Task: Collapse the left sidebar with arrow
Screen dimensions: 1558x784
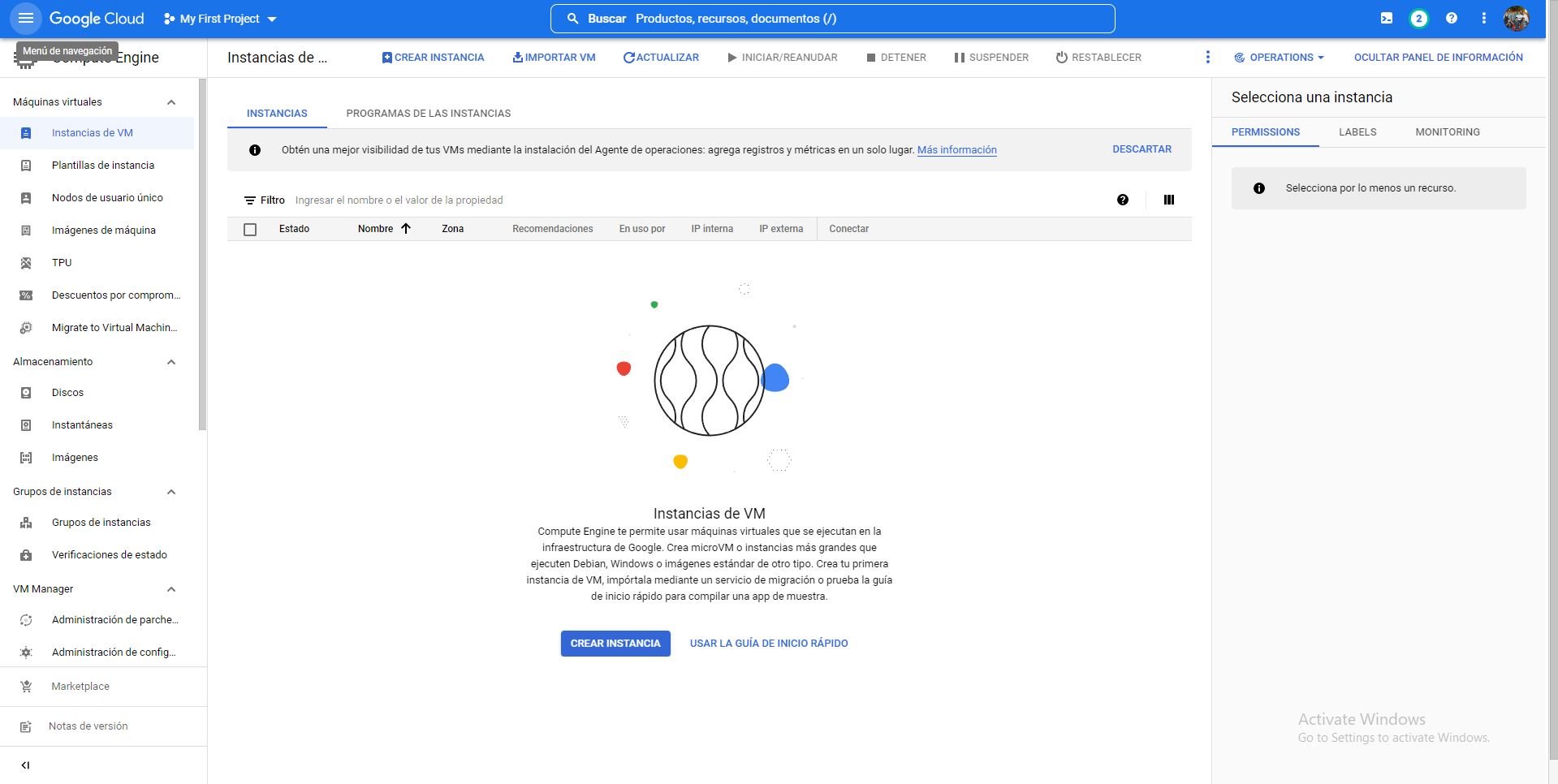Action: click(25, 765)
